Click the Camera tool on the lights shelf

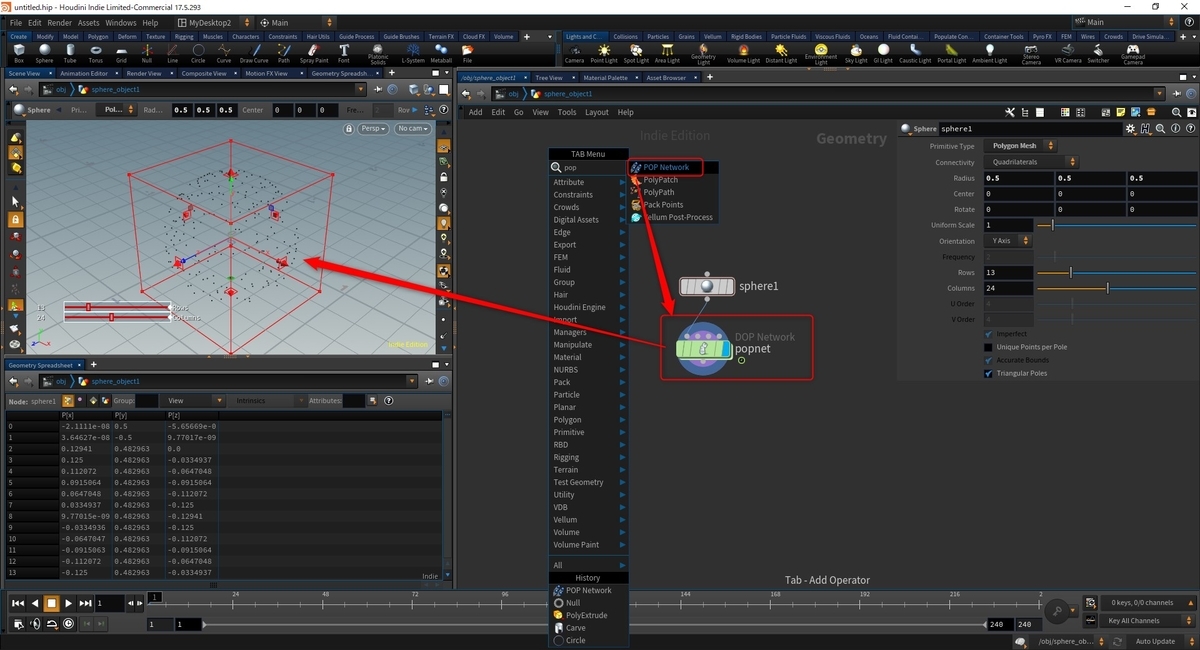pyautogui.click(x=575, y=52)
